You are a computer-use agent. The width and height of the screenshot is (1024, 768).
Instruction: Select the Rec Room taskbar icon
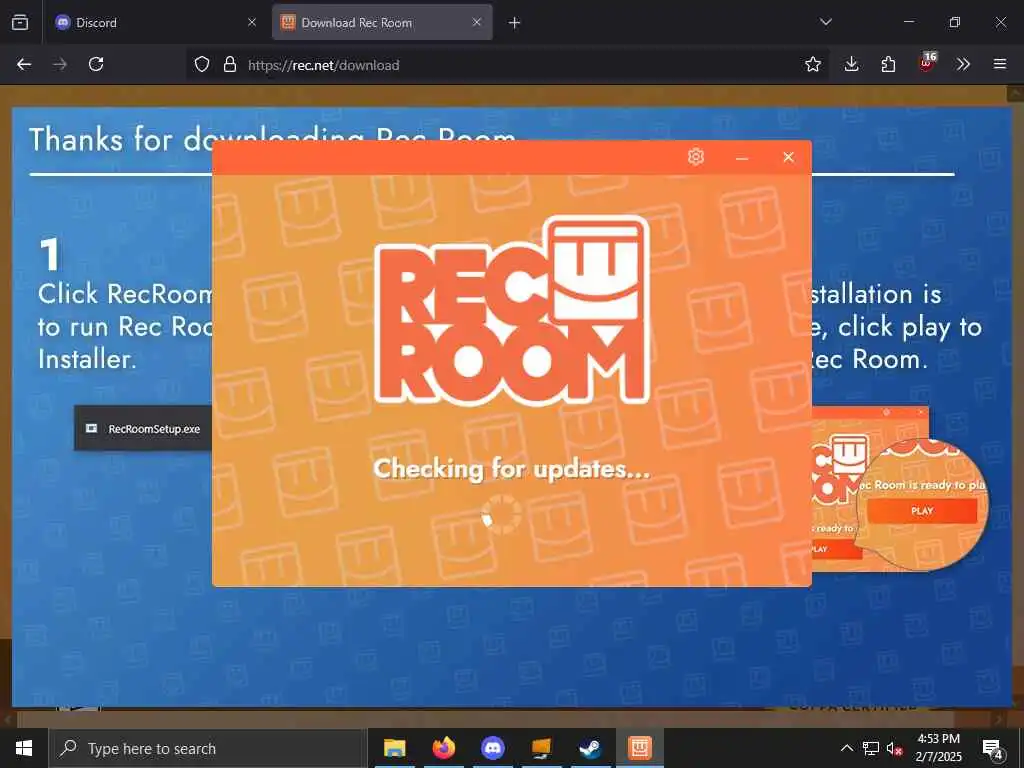coord(640,748)
